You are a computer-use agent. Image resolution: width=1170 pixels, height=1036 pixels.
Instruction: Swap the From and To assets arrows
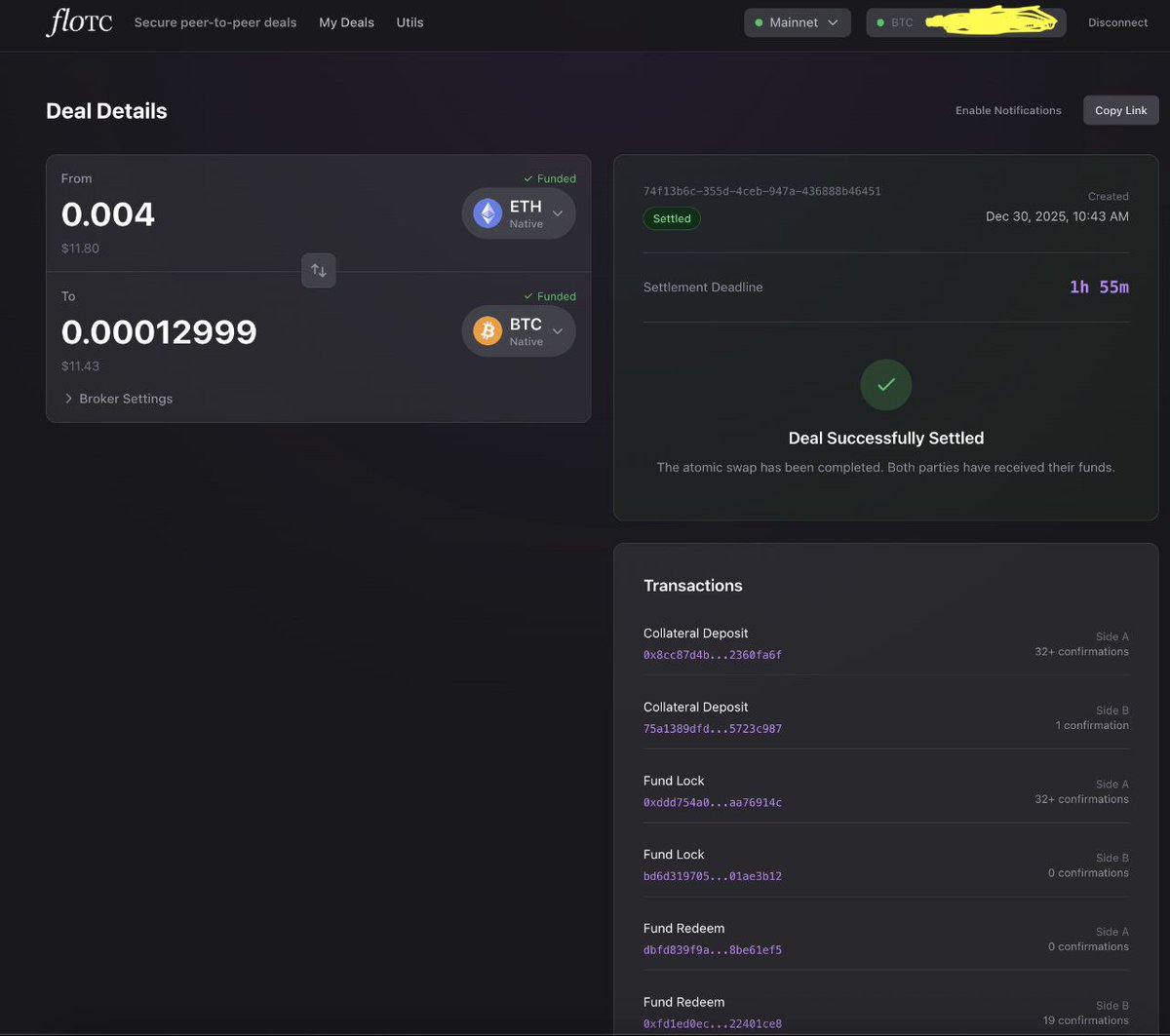(319, 270)
